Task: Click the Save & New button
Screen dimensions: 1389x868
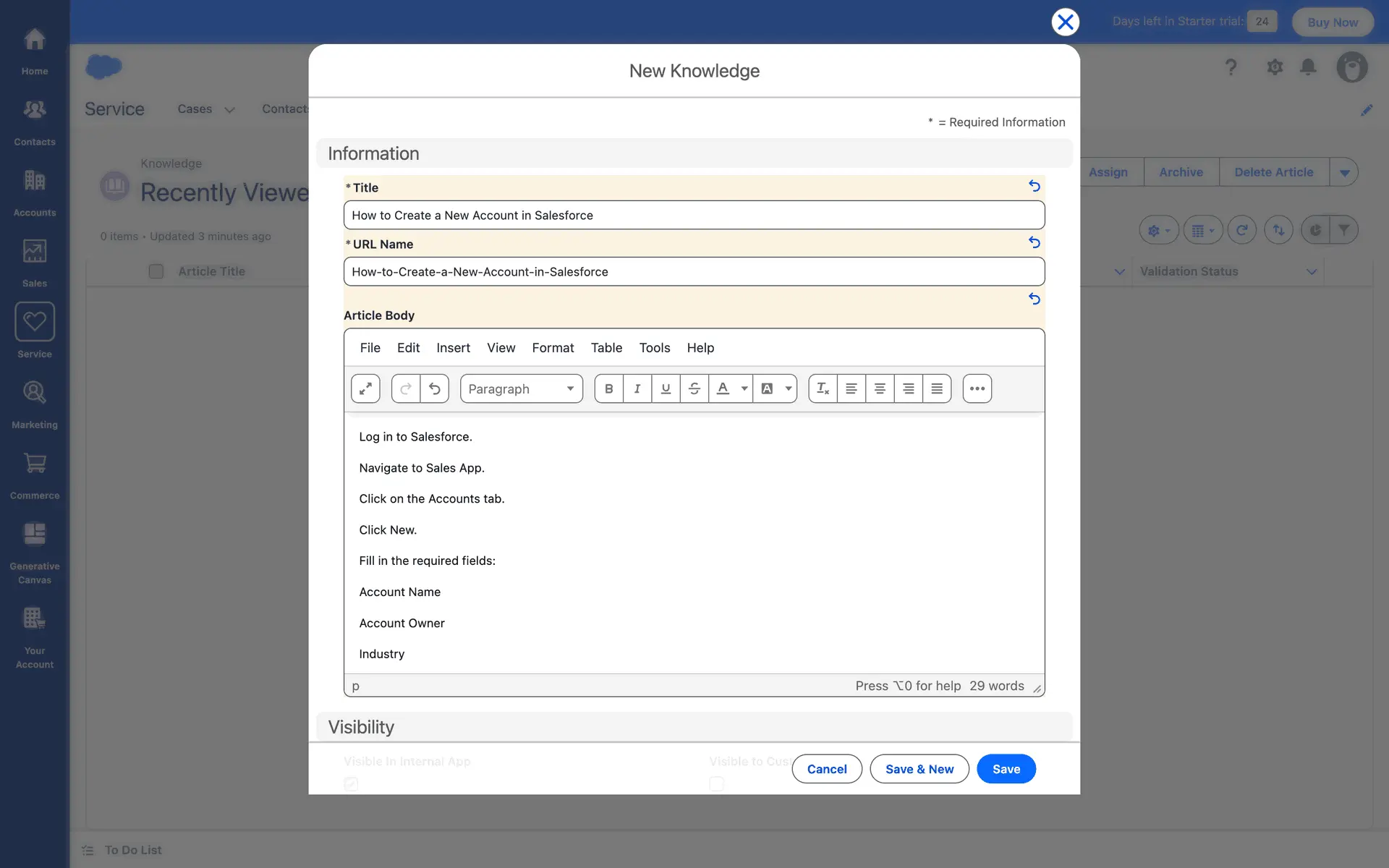Action: (x=919, y=769)
